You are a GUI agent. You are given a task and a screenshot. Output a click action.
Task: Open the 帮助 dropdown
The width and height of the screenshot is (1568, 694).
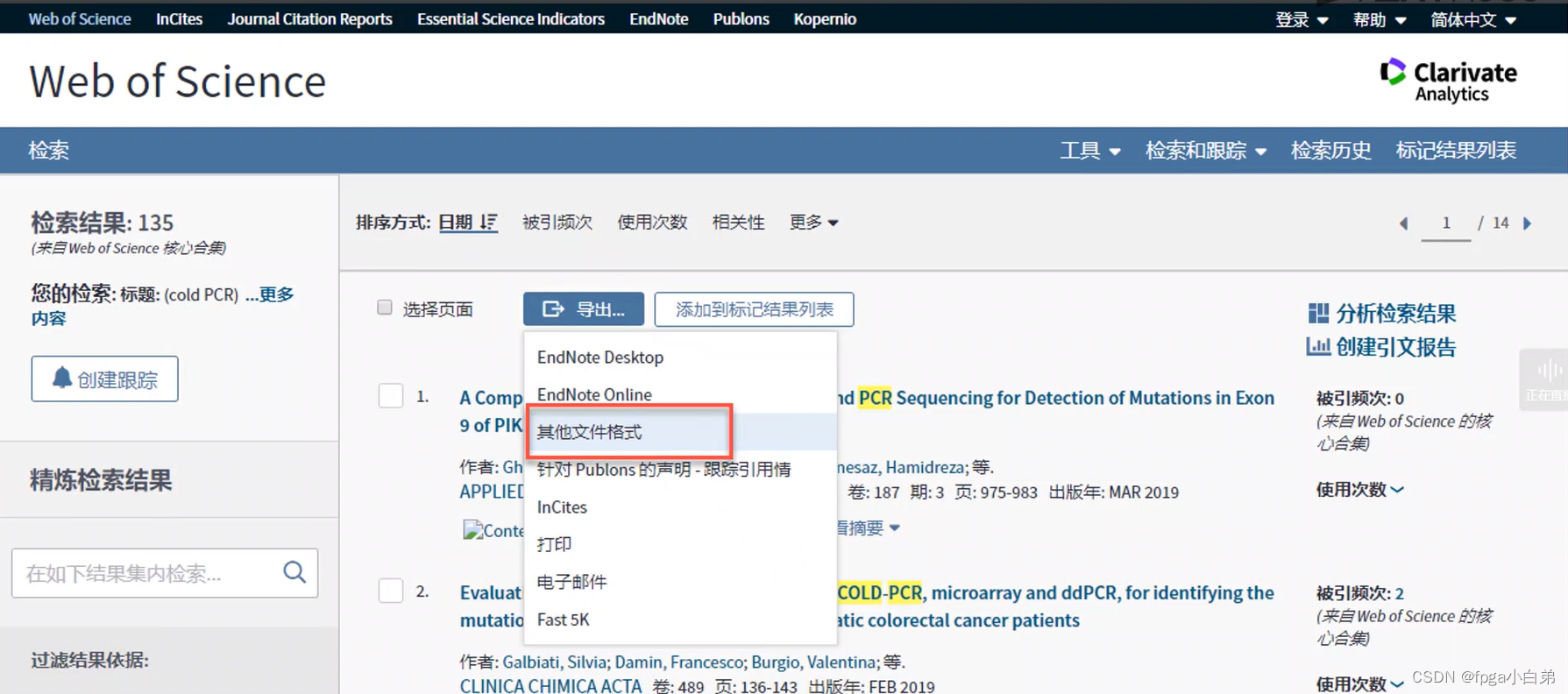tap(1380, 19)
